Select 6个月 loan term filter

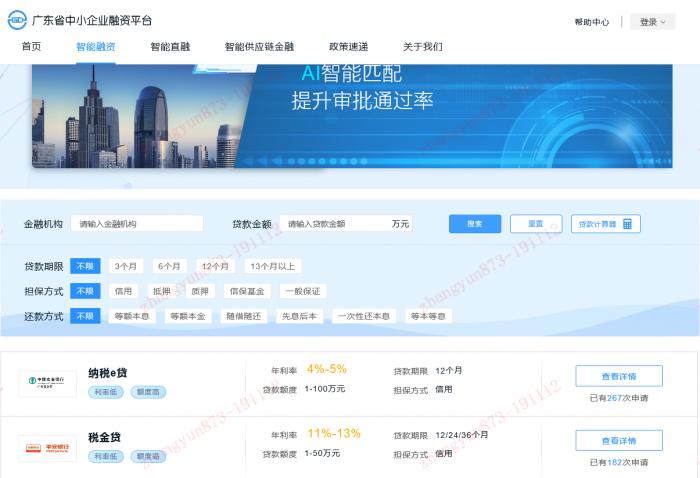click(169, 266)
